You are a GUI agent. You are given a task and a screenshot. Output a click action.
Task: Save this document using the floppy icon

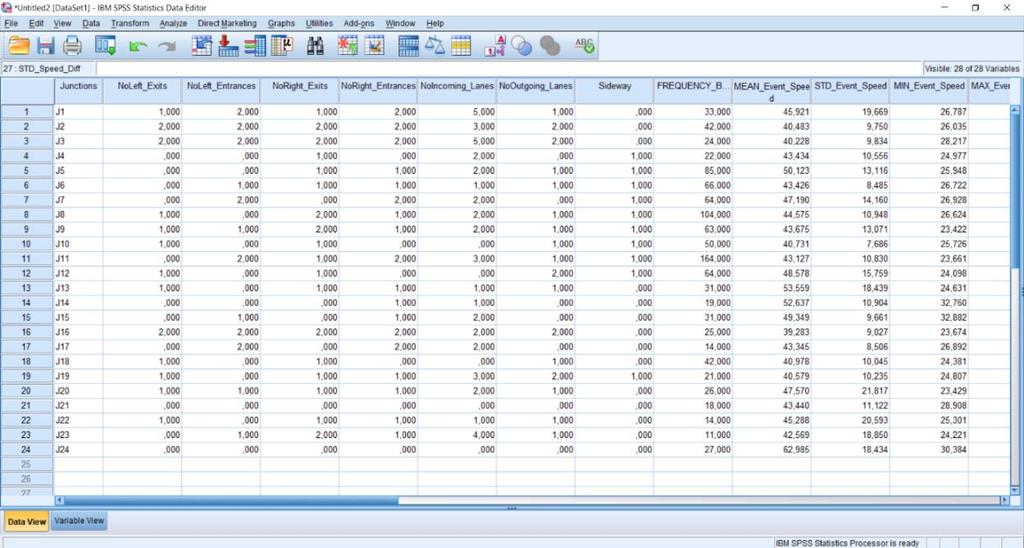coord(46,46)
